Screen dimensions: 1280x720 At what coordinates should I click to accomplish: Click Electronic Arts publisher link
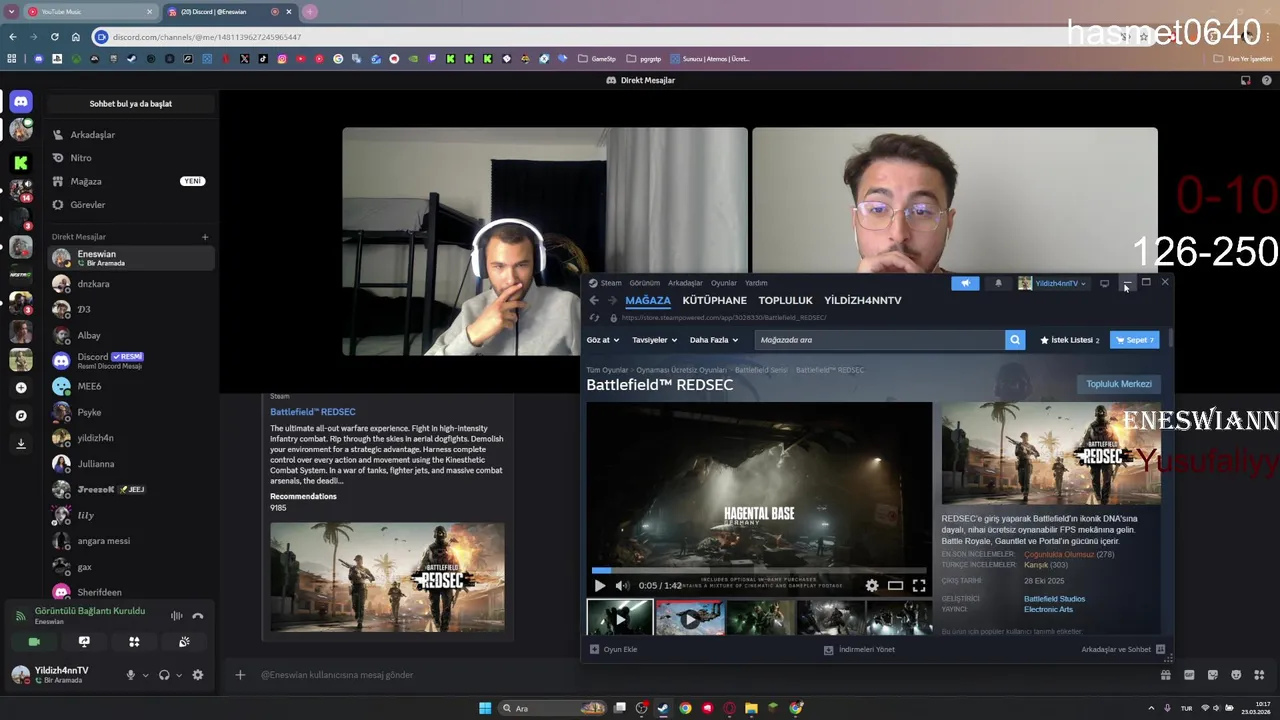[x=1048, y=609]
